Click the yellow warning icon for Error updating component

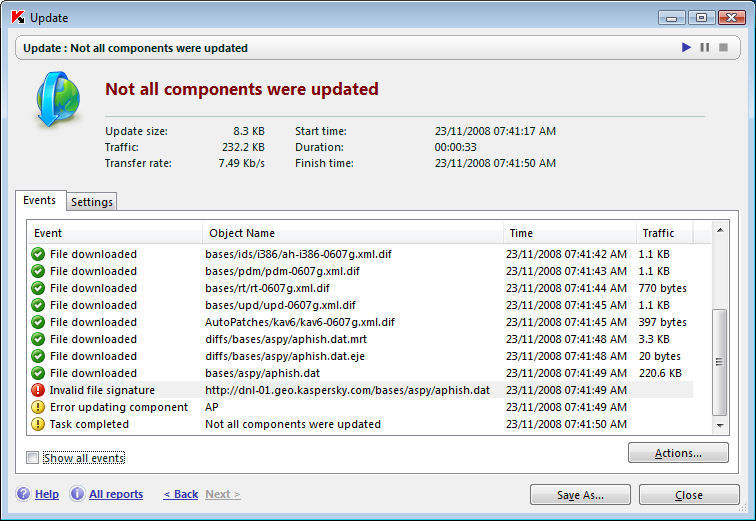tap(38, 407)
